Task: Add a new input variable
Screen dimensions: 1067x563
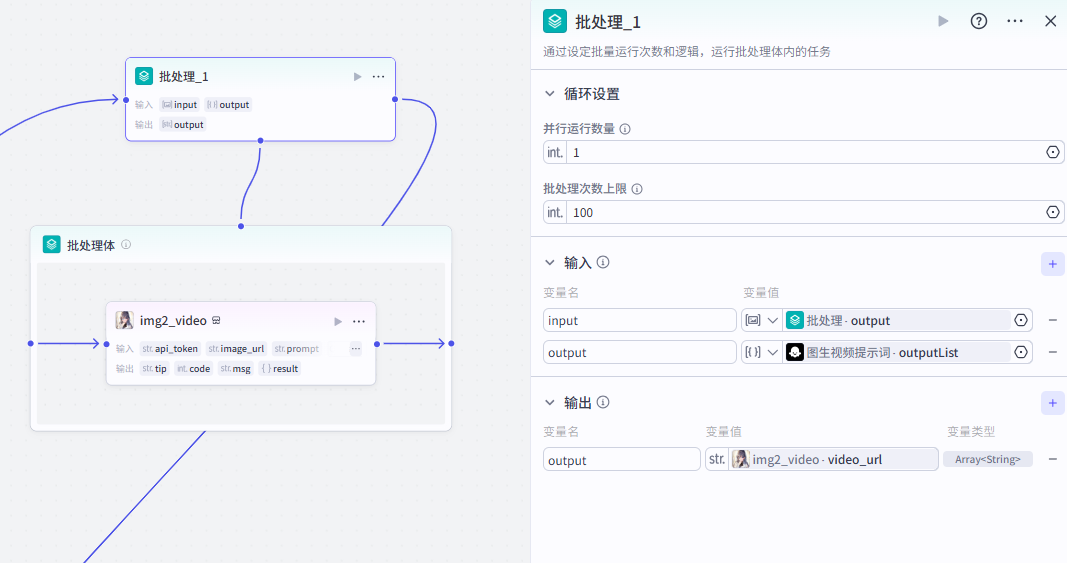Action: coord(1053,263)
